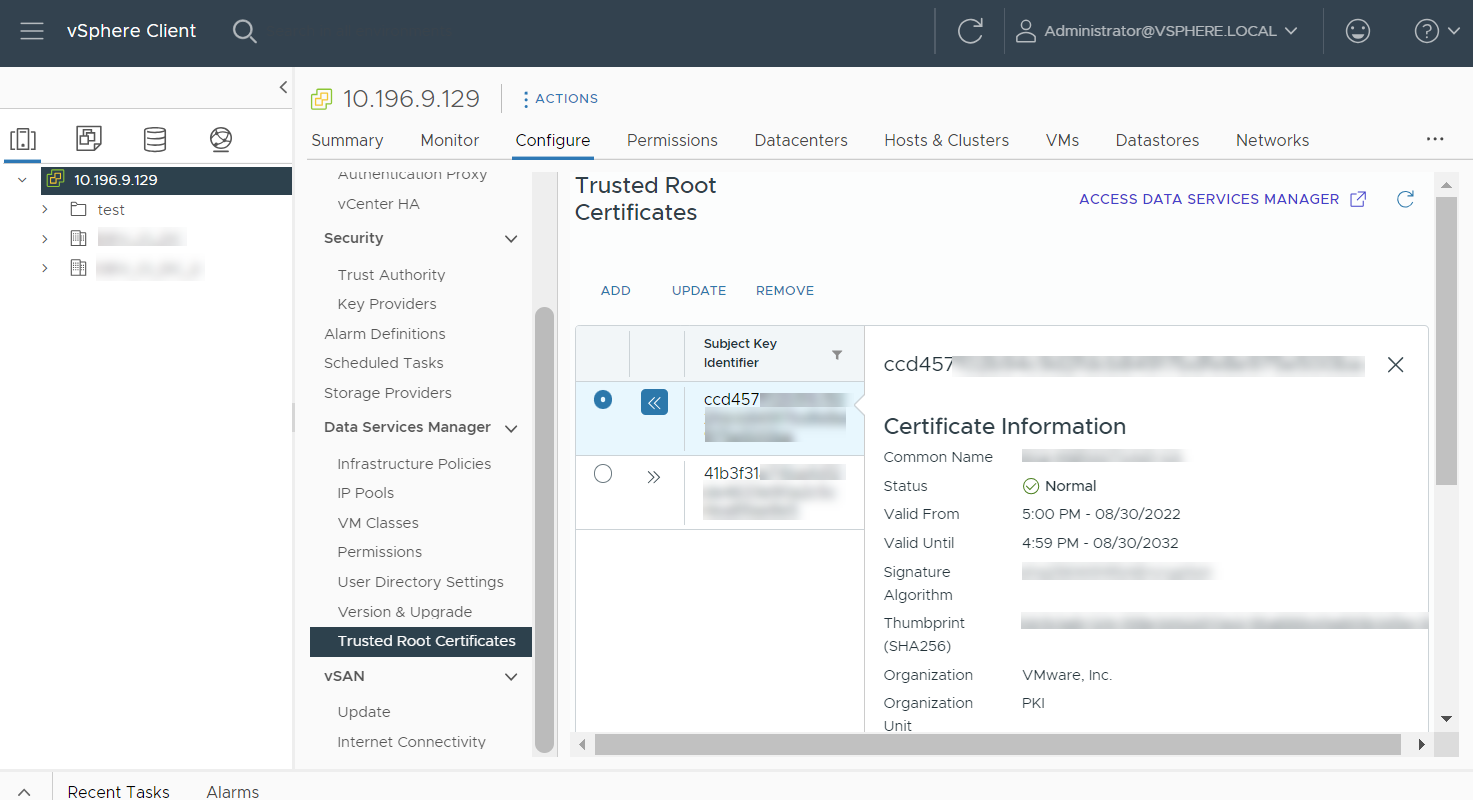
Task: Open Alarm Definitions
Action: [x=385, y=334]
